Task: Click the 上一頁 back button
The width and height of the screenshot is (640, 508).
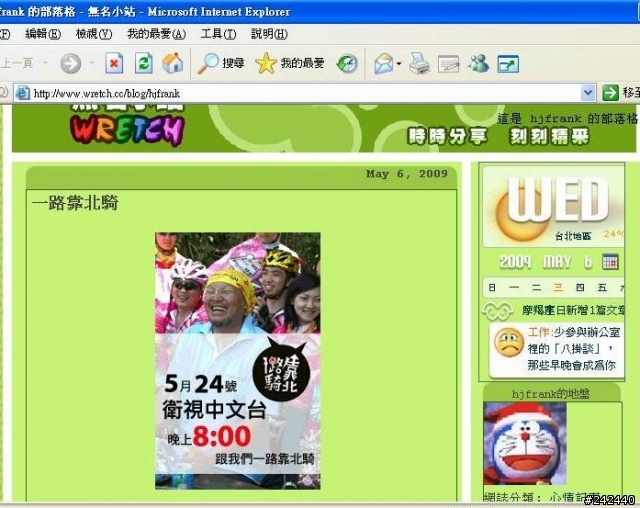Action: tap(17, 63)
